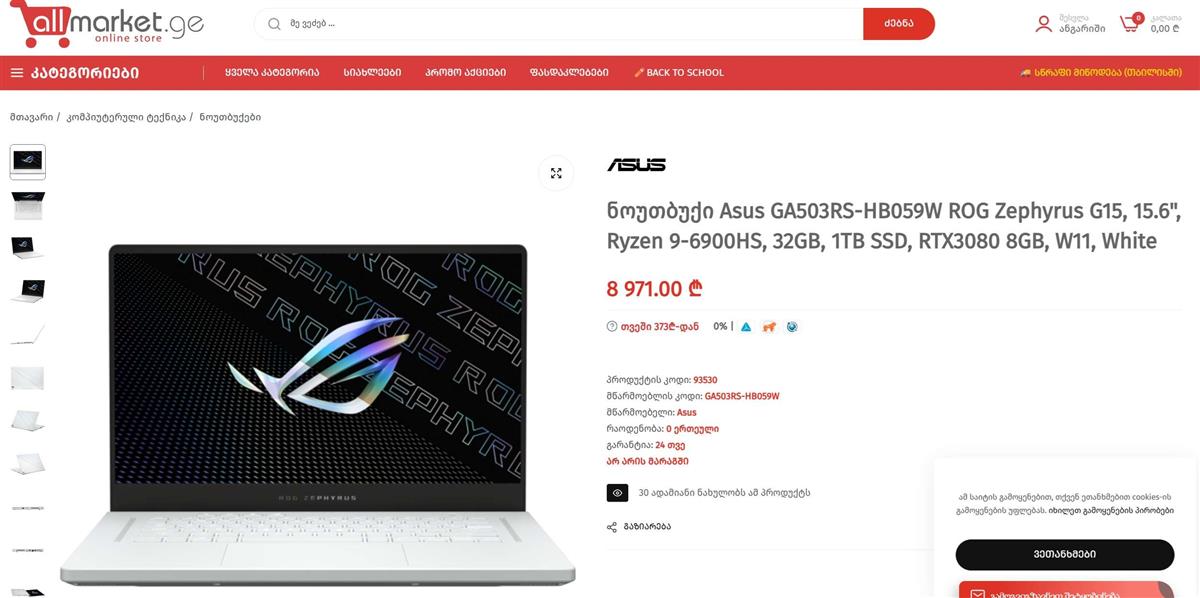Click the red search button
The height and width of the screenshot is (598, 1200).
click(x=899, y=24)
